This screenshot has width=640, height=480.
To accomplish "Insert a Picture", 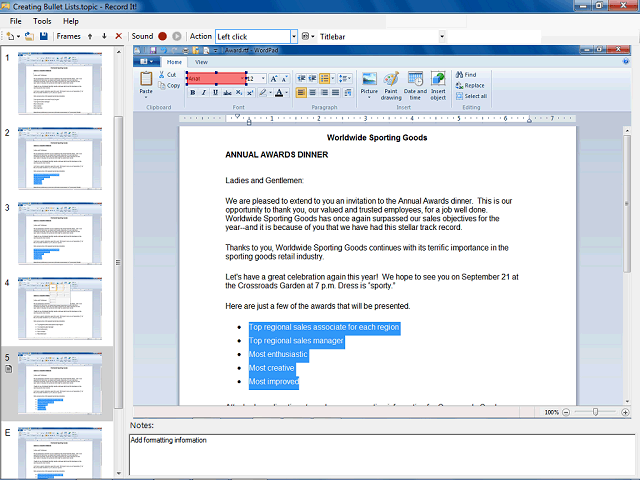I will pyautogui.click(x=369, y=85).
